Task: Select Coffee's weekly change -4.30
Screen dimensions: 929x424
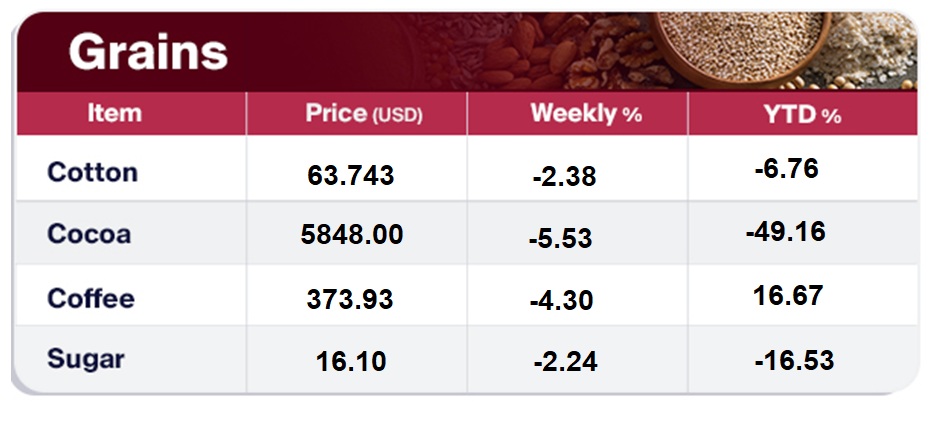Action: [564, 298]
